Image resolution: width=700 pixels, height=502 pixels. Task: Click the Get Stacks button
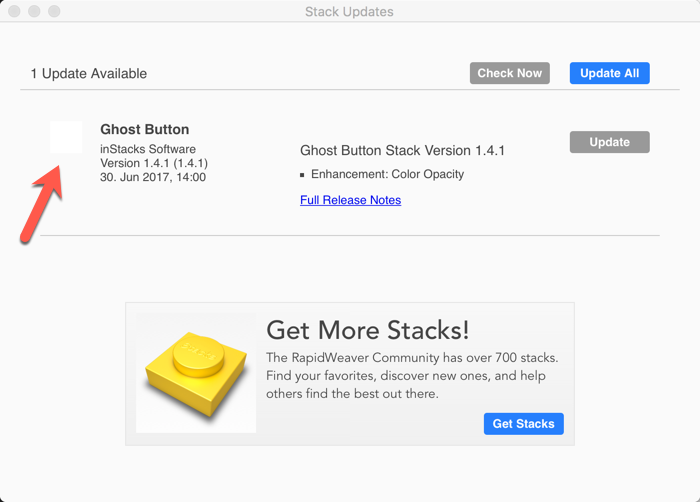click(x=524, y=424)
